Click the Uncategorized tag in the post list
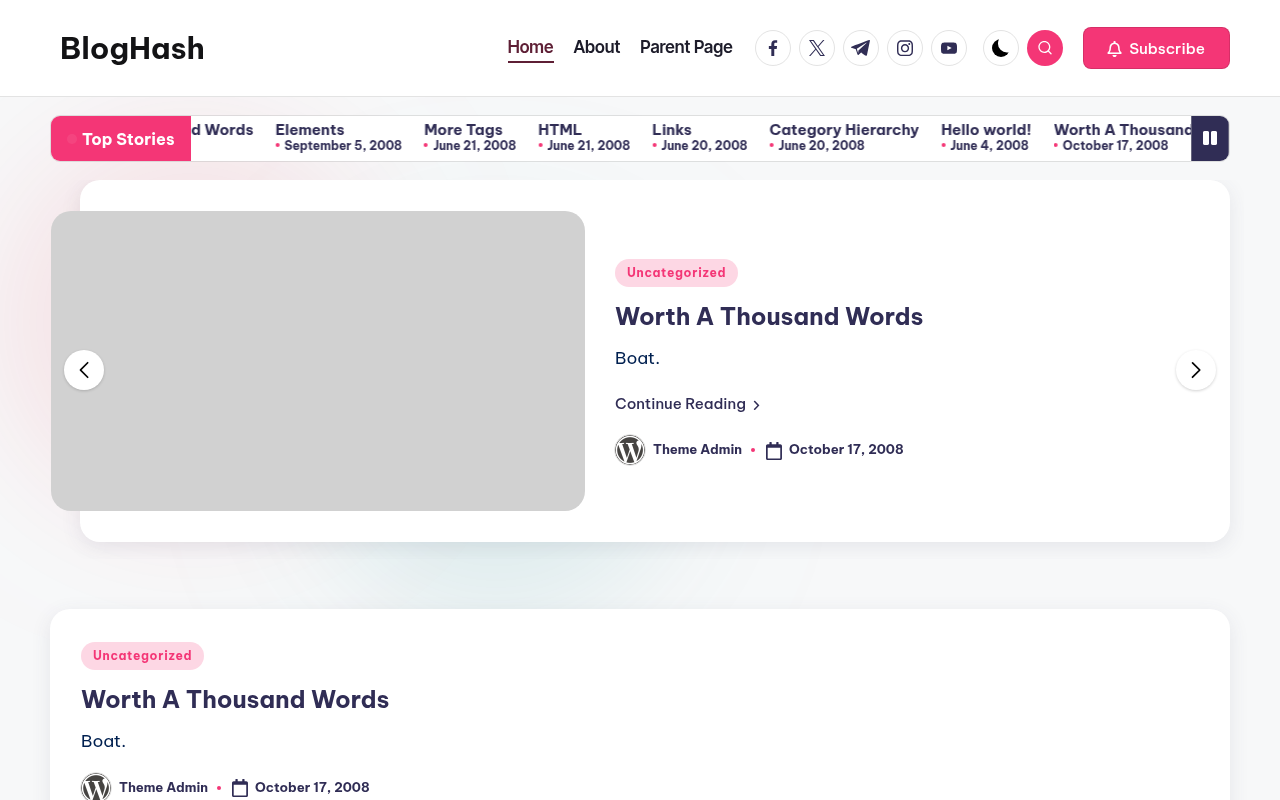This screenshot has width=1280, height=800. click(142, 656)
